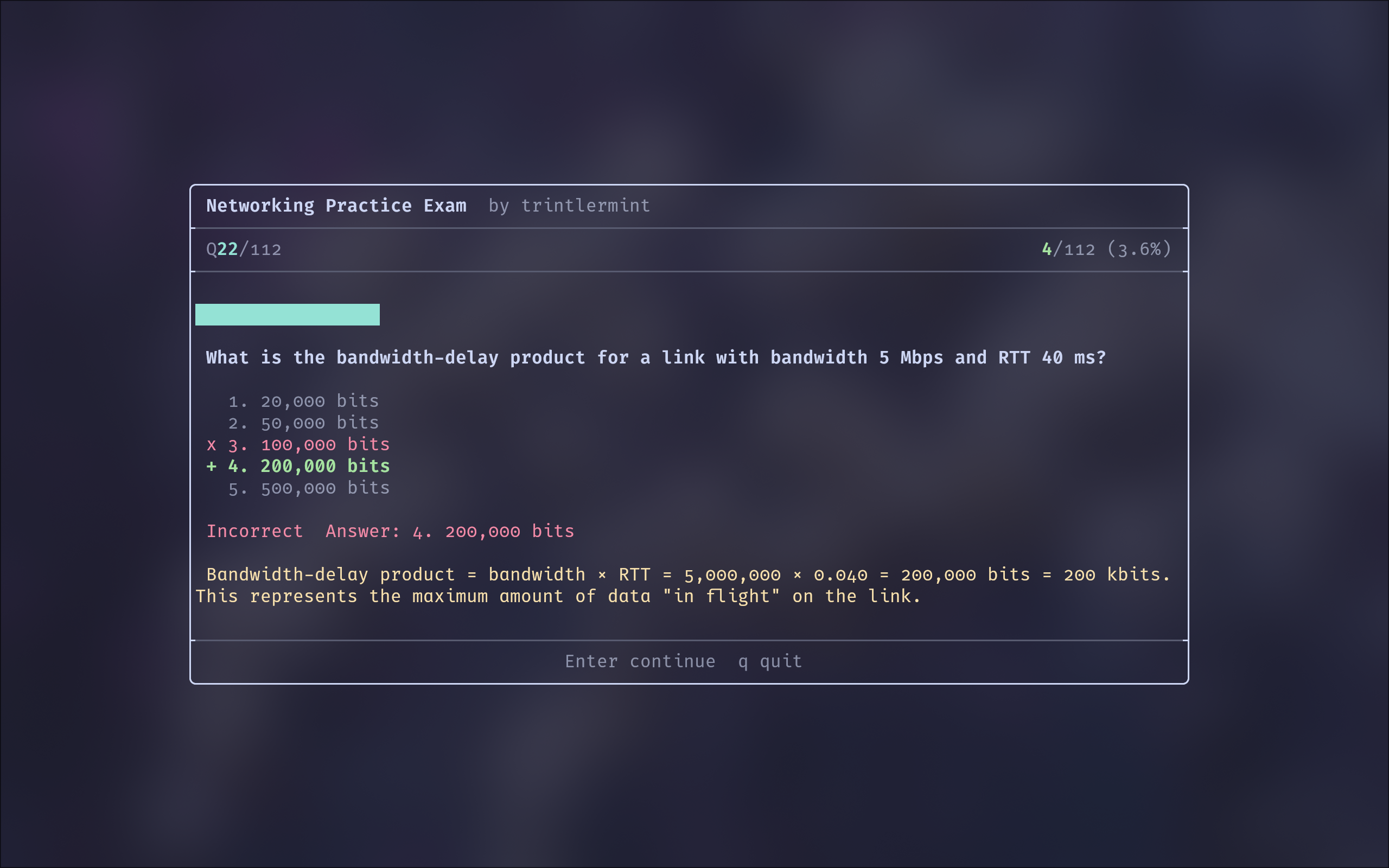Click the red X marker icon
This screenshot has width=1389, height=868.
click(211, 445)
